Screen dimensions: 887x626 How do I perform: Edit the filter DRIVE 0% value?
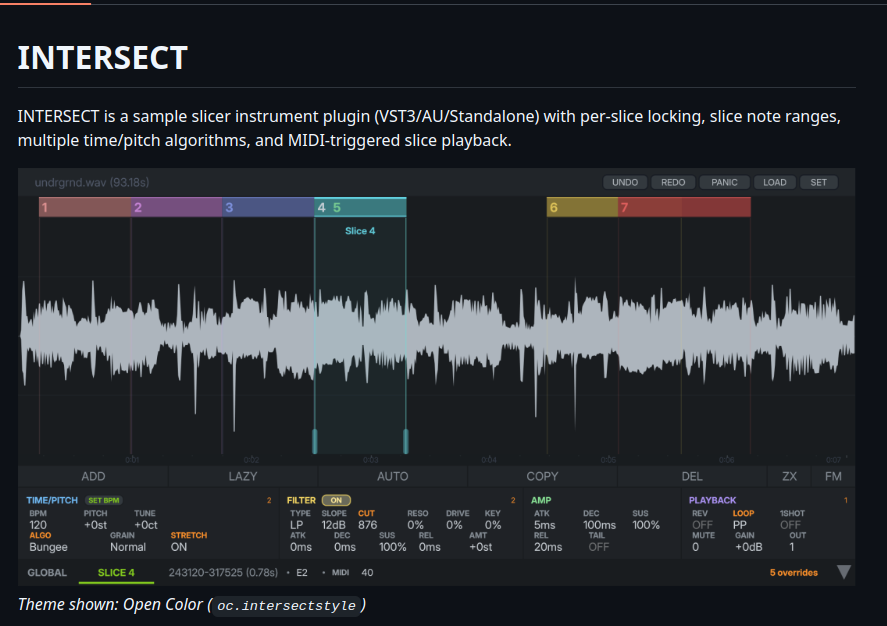point(454,525)
